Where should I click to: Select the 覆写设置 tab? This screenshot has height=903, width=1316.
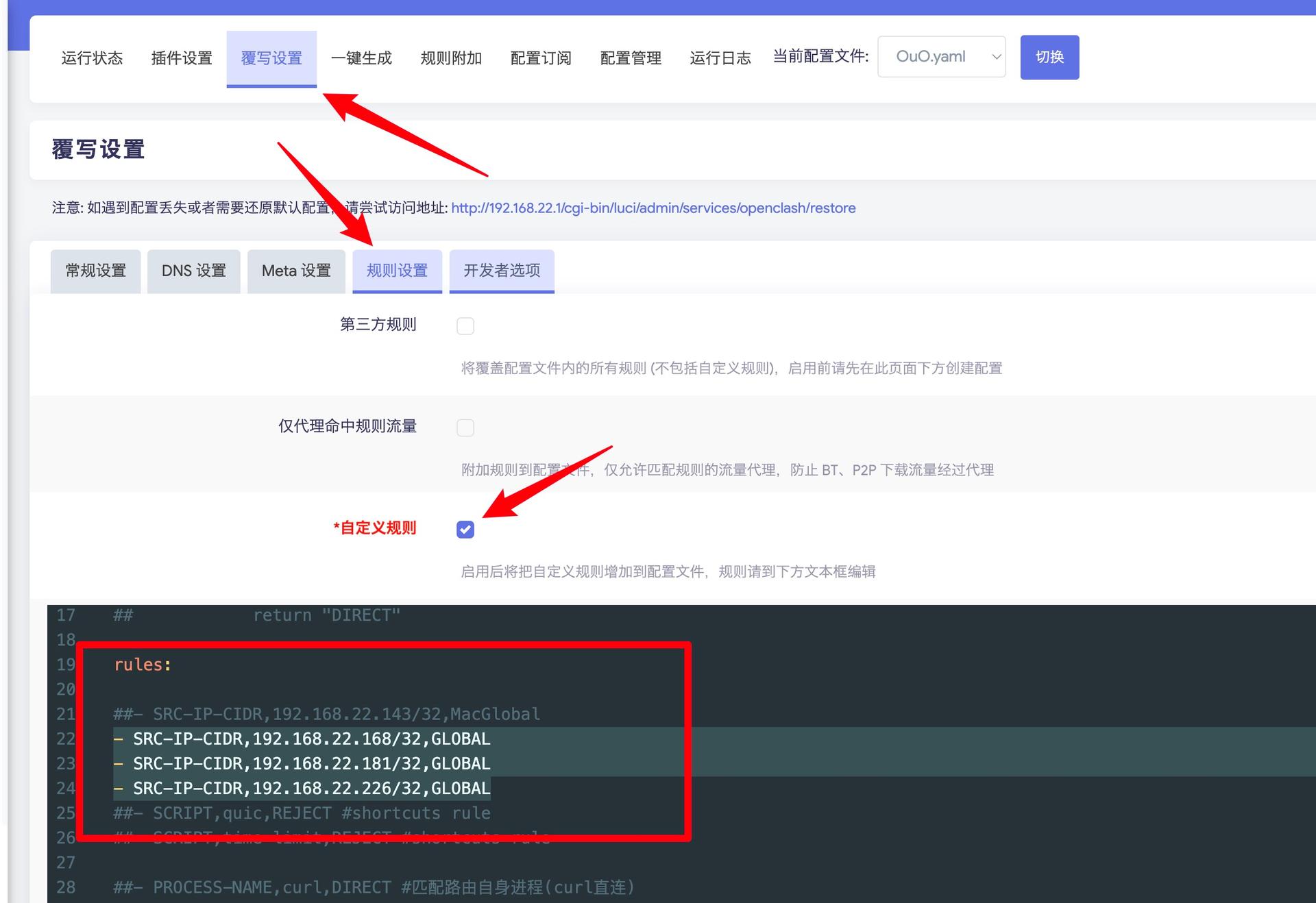pos(271,58)
